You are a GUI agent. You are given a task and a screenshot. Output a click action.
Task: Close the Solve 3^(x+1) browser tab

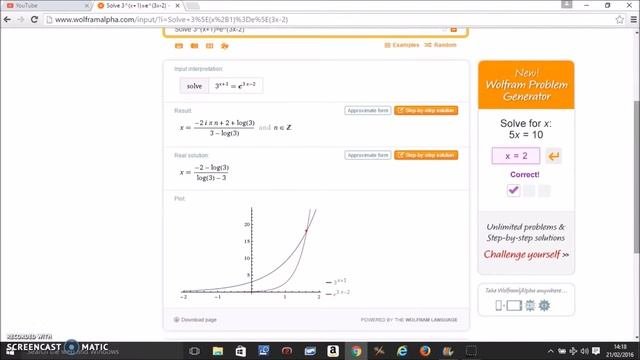[178, 6]
